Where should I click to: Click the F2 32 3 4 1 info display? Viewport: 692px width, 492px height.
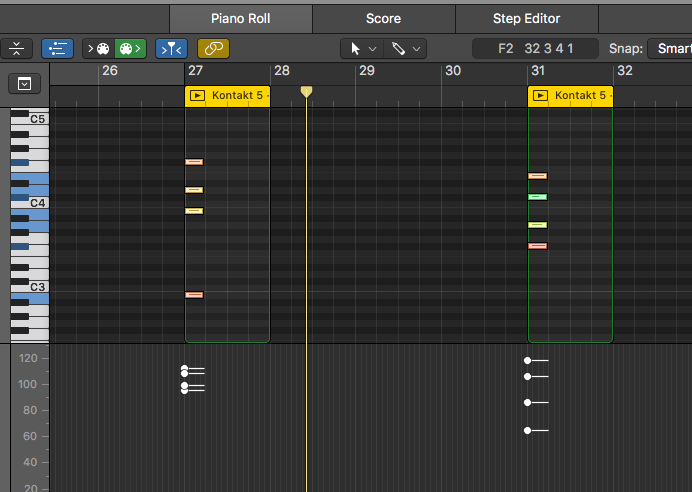[535, 49]
